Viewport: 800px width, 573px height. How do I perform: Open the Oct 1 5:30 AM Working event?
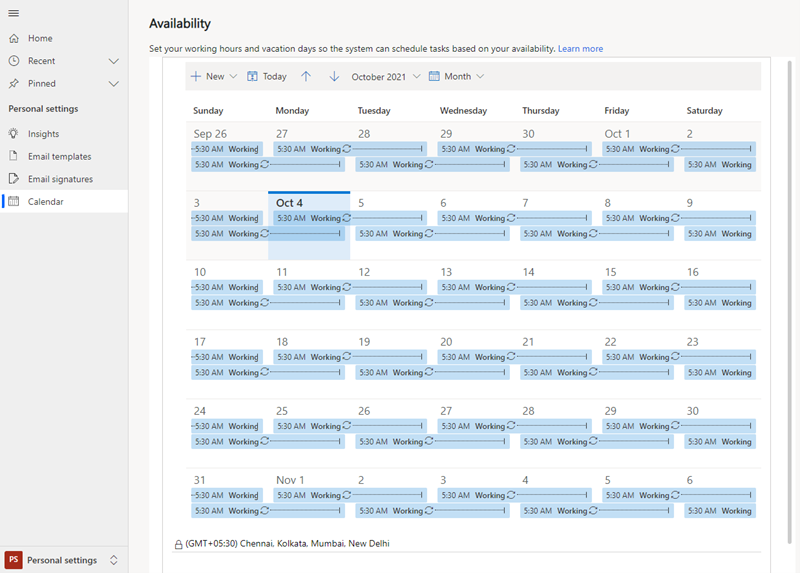coord(679,149)
